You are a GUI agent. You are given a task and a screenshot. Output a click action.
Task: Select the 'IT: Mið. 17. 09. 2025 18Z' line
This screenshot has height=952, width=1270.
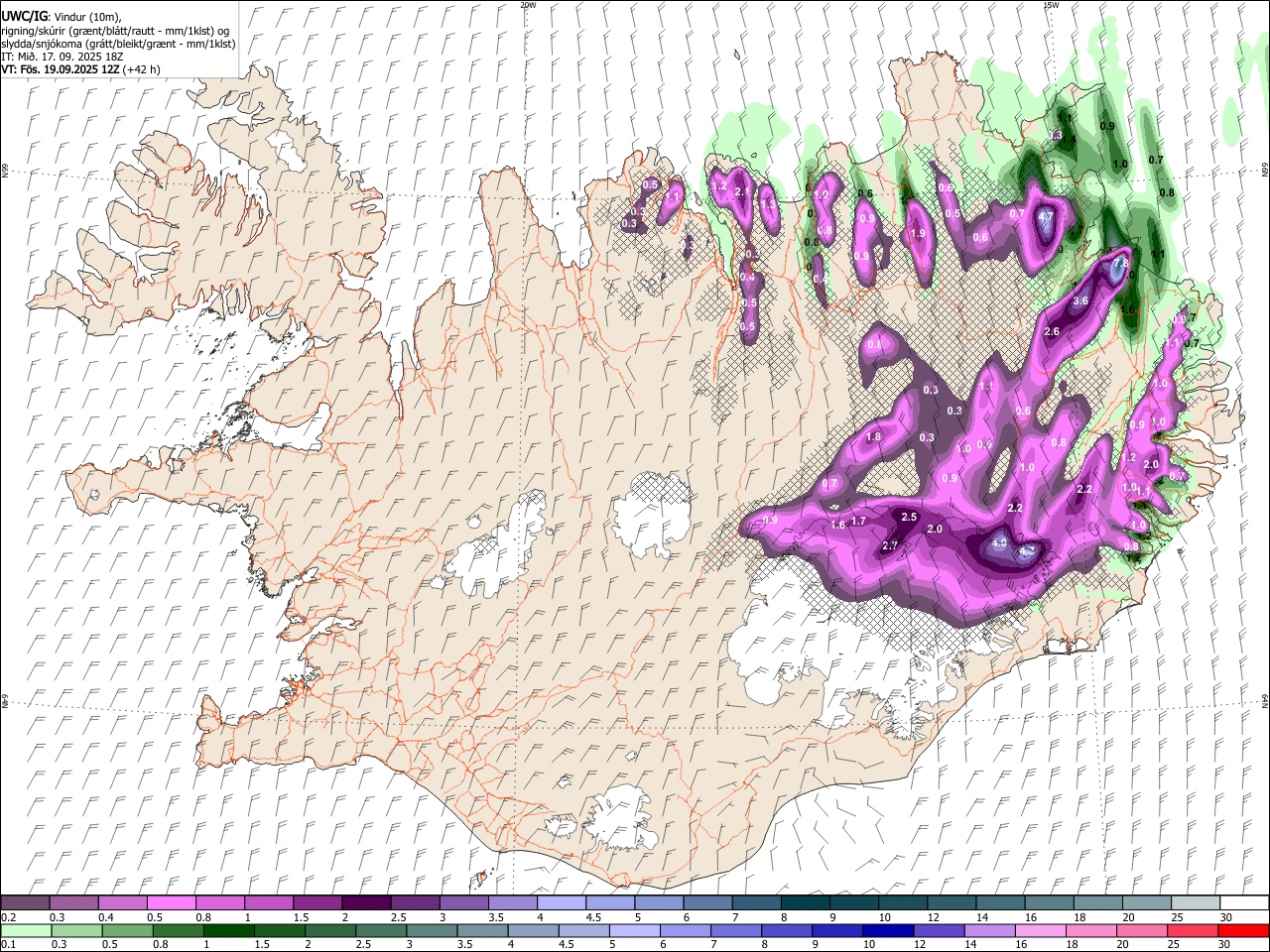(x=62, y=57)
